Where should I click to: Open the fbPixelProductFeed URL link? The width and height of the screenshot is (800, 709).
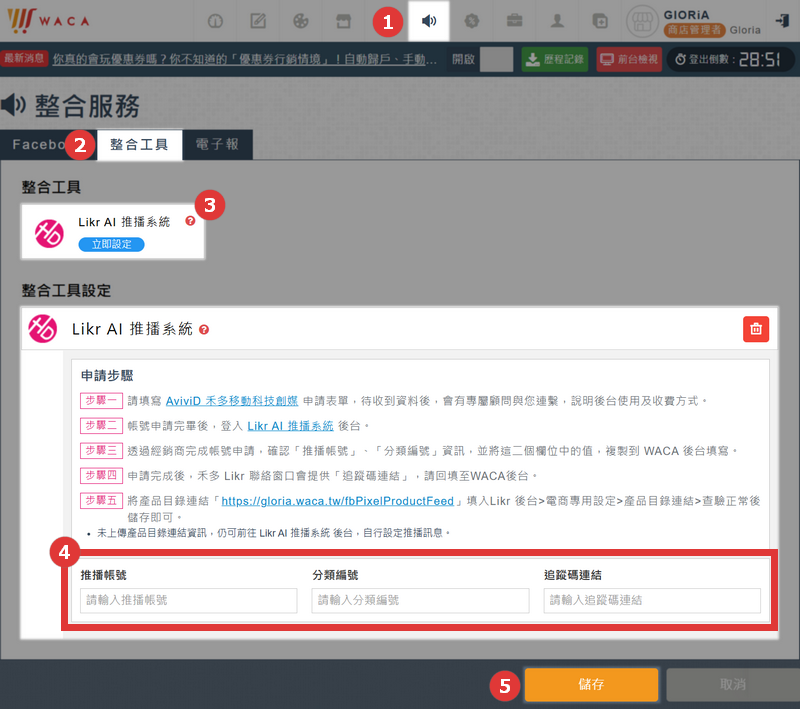pos(337,501)
